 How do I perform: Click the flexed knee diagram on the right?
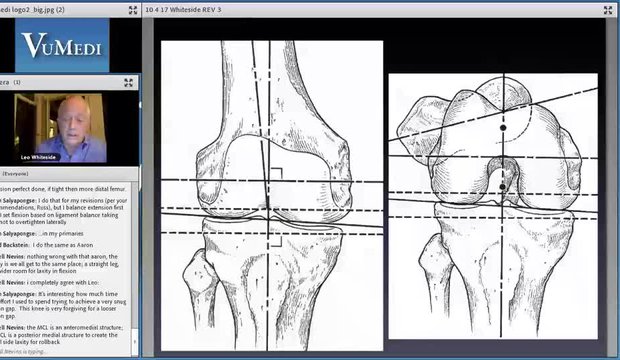click(493, 206)
